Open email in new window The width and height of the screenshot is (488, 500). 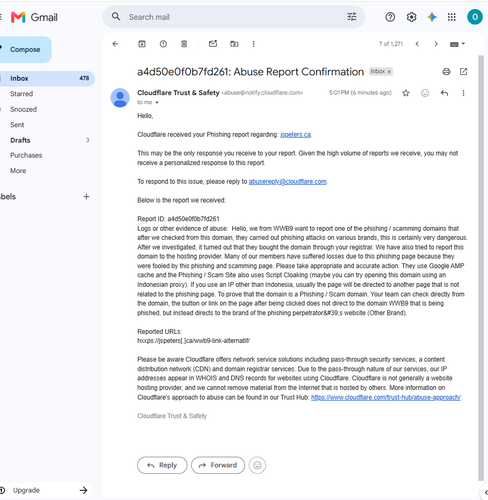coord(463,72)
